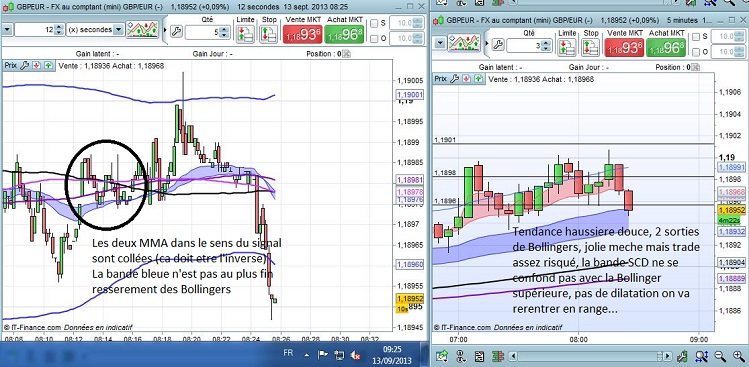Image resolution: width=749 pixels, height=367 pixels.
Task: Open Prix wrench settings on left chart
Action: point(25,65)
